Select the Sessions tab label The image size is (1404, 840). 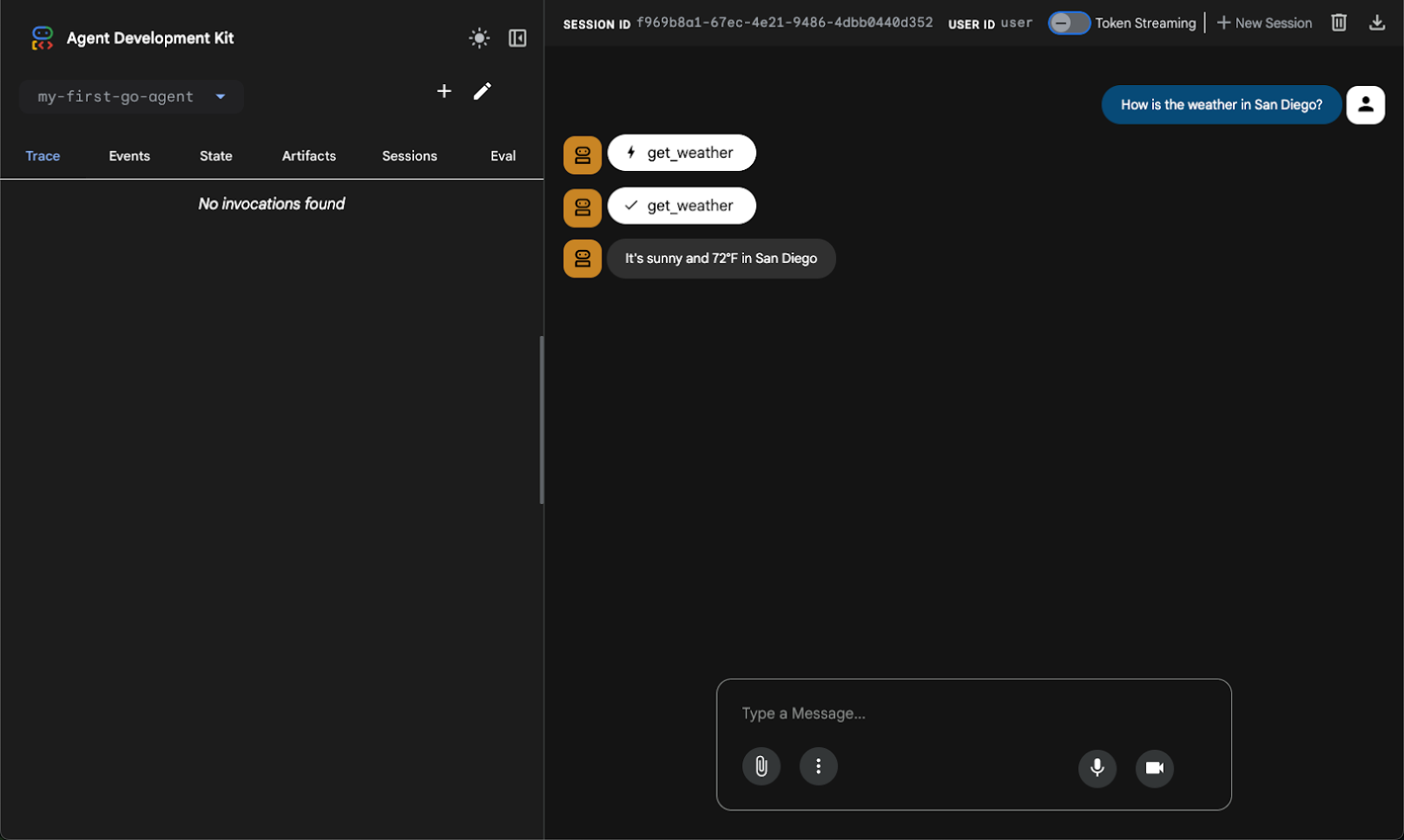pos(409,155)
